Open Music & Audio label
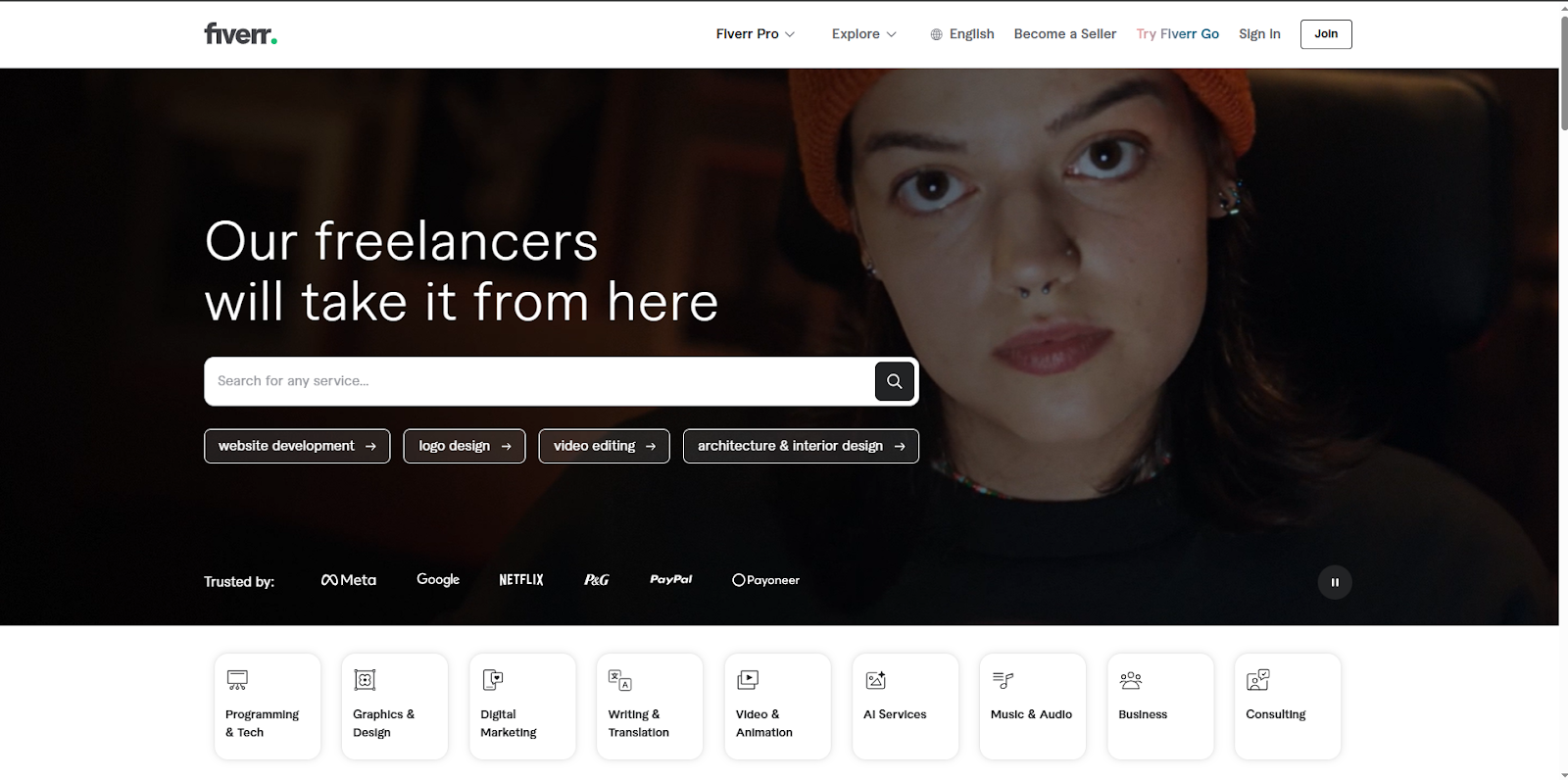The image size is (1568, 780). point(1031,714)
